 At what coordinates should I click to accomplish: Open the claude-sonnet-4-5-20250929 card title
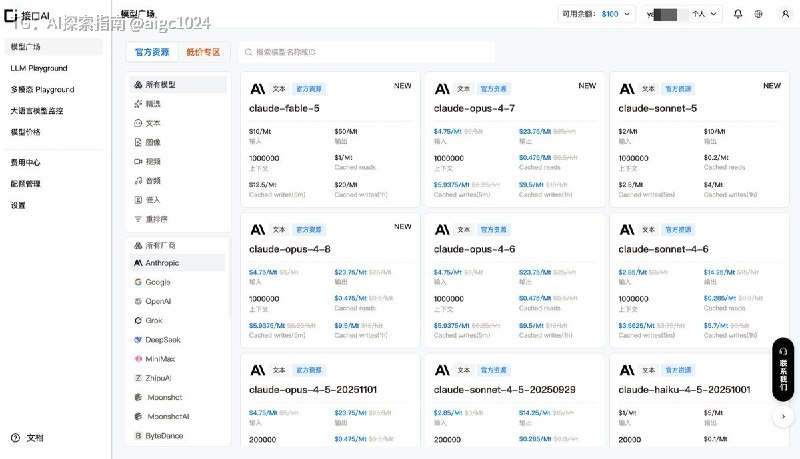point(505,390)
